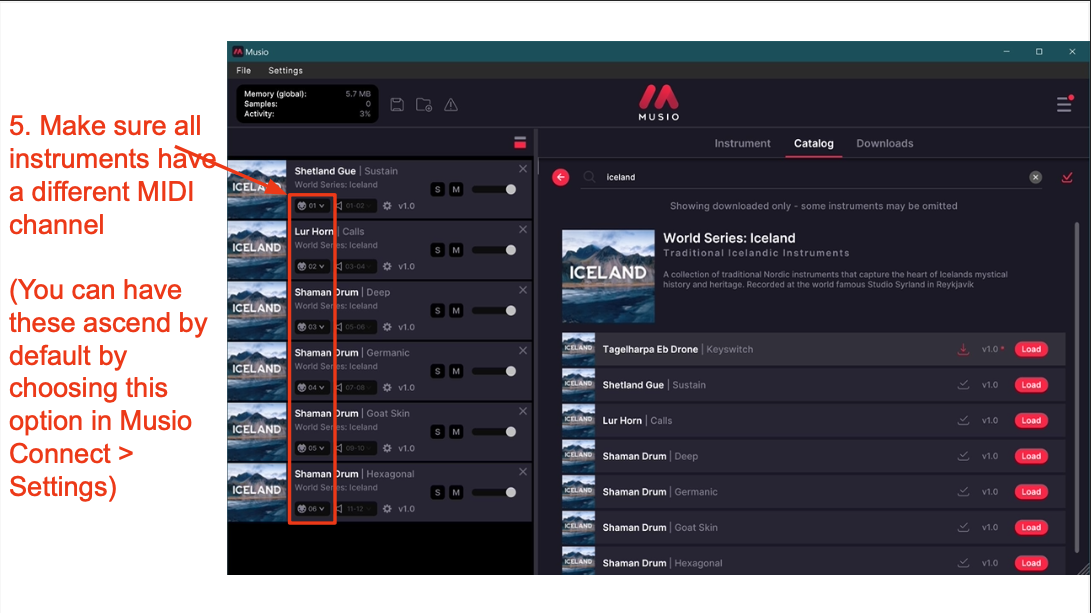
Task: Open settings gear for Lur Horn instrument
Action: click(x=388, y=266)
